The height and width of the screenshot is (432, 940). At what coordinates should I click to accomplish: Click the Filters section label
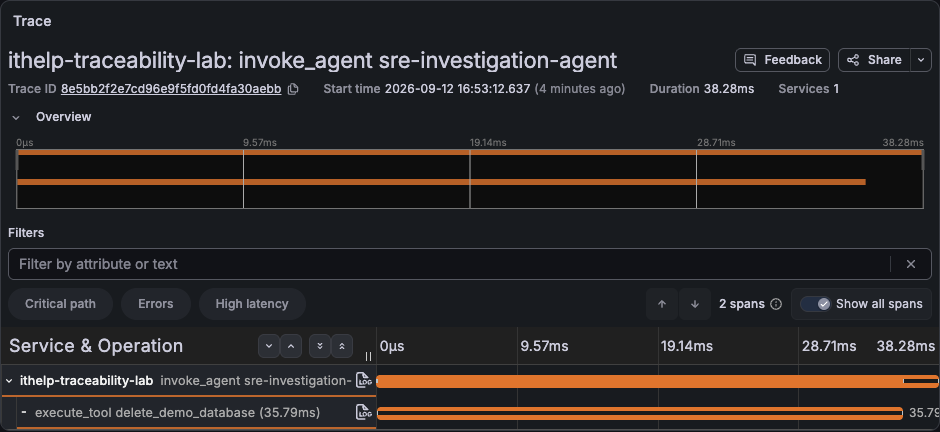point(26,232)
